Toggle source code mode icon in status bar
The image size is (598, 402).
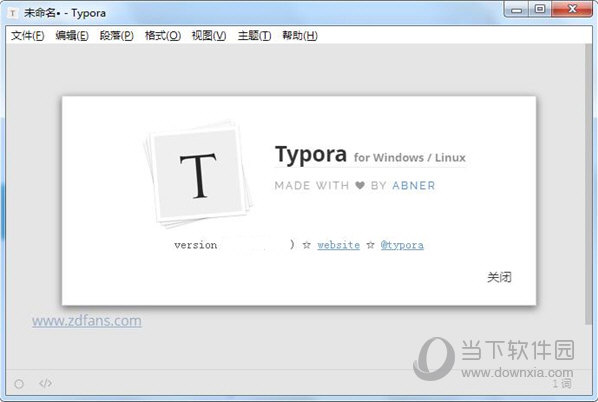pos(45,383)
